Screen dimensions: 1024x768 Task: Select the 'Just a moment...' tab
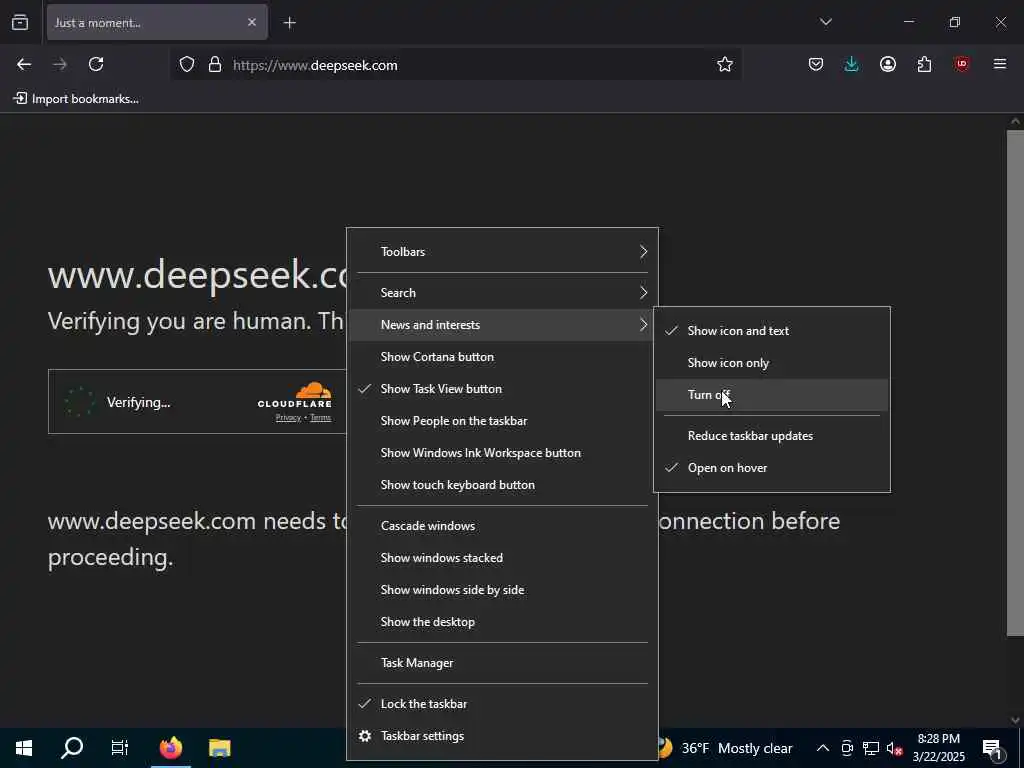[x=157, y=22]
